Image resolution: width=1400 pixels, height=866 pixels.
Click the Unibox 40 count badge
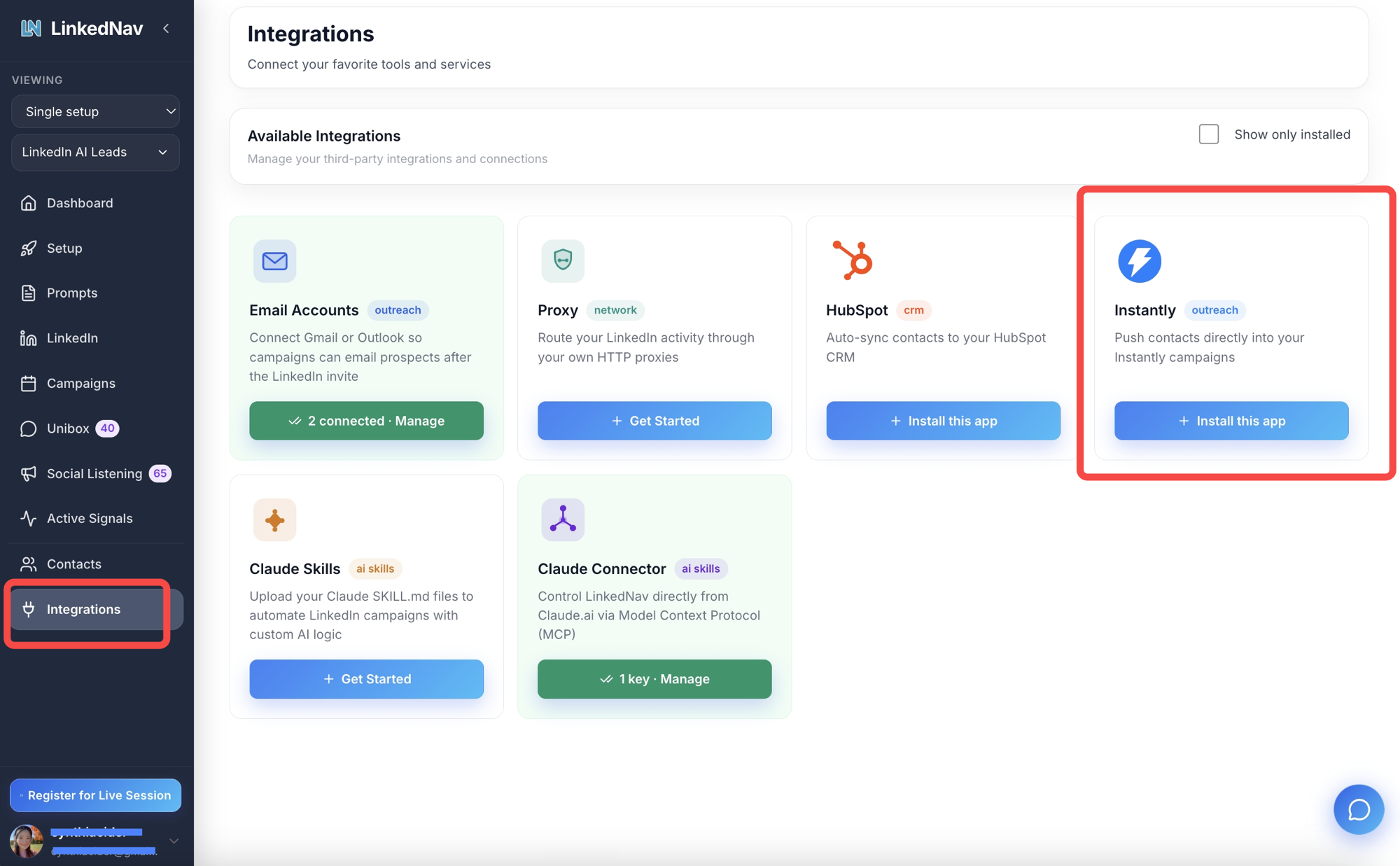point(107,428)
